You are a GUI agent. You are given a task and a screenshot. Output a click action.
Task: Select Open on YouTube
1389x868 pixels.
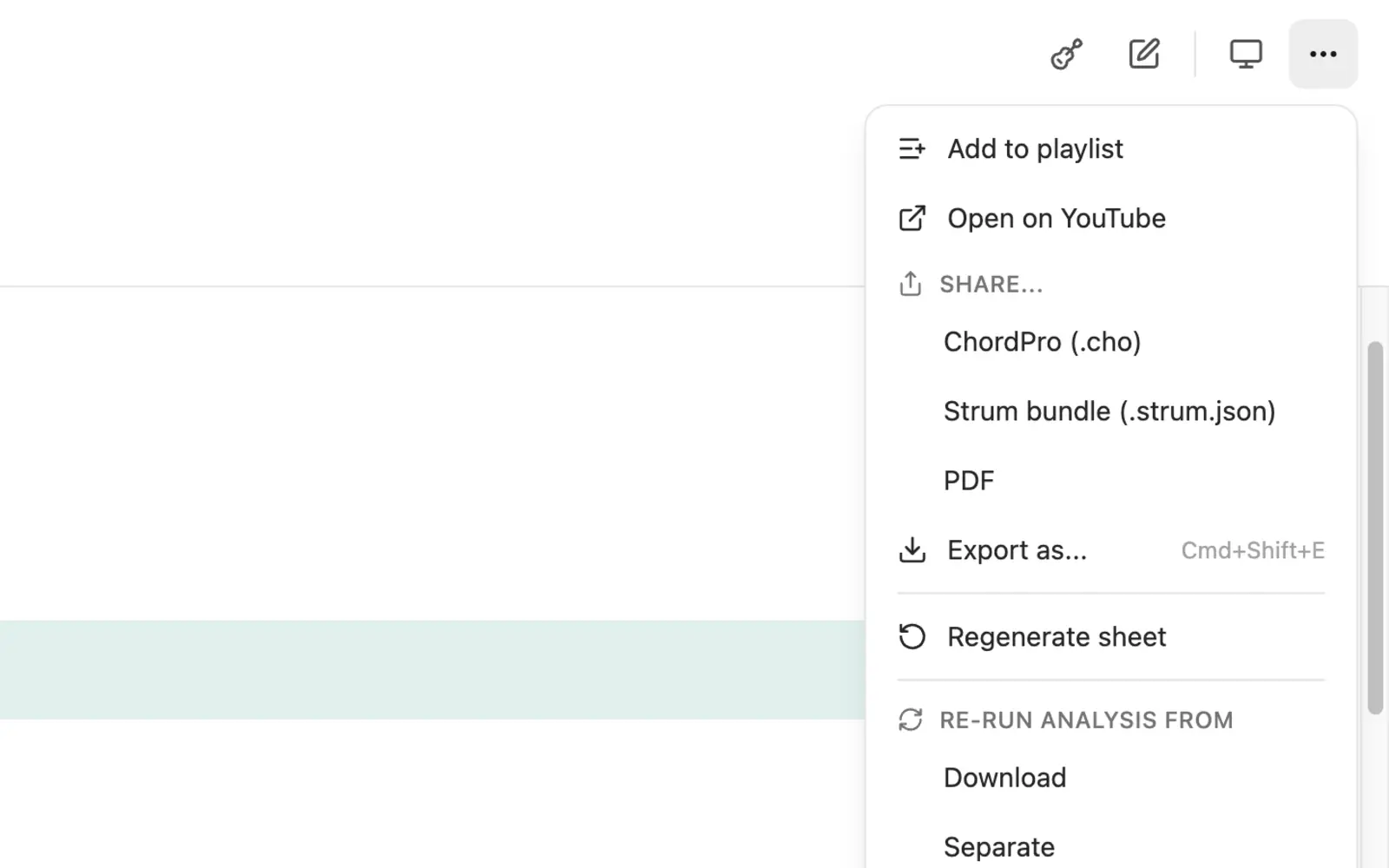(x=1111, y=219)
